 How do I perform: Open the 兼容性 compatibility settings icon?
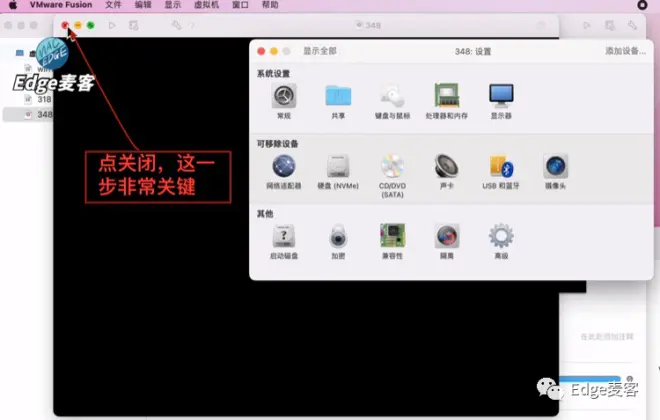[392, 236]
